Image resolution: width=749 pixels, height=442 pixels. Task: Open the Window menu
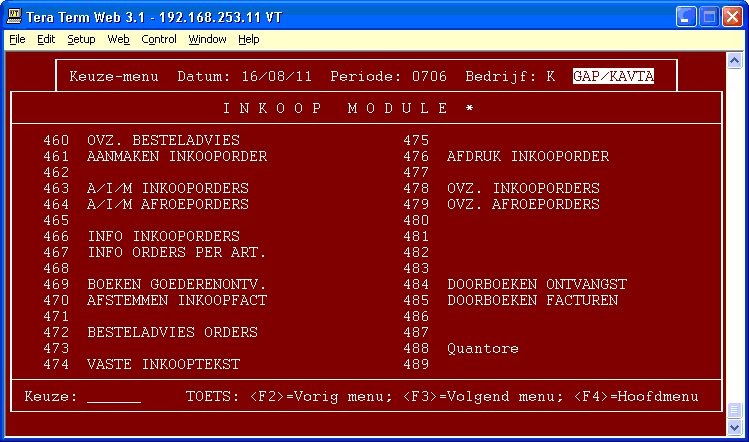207,39
